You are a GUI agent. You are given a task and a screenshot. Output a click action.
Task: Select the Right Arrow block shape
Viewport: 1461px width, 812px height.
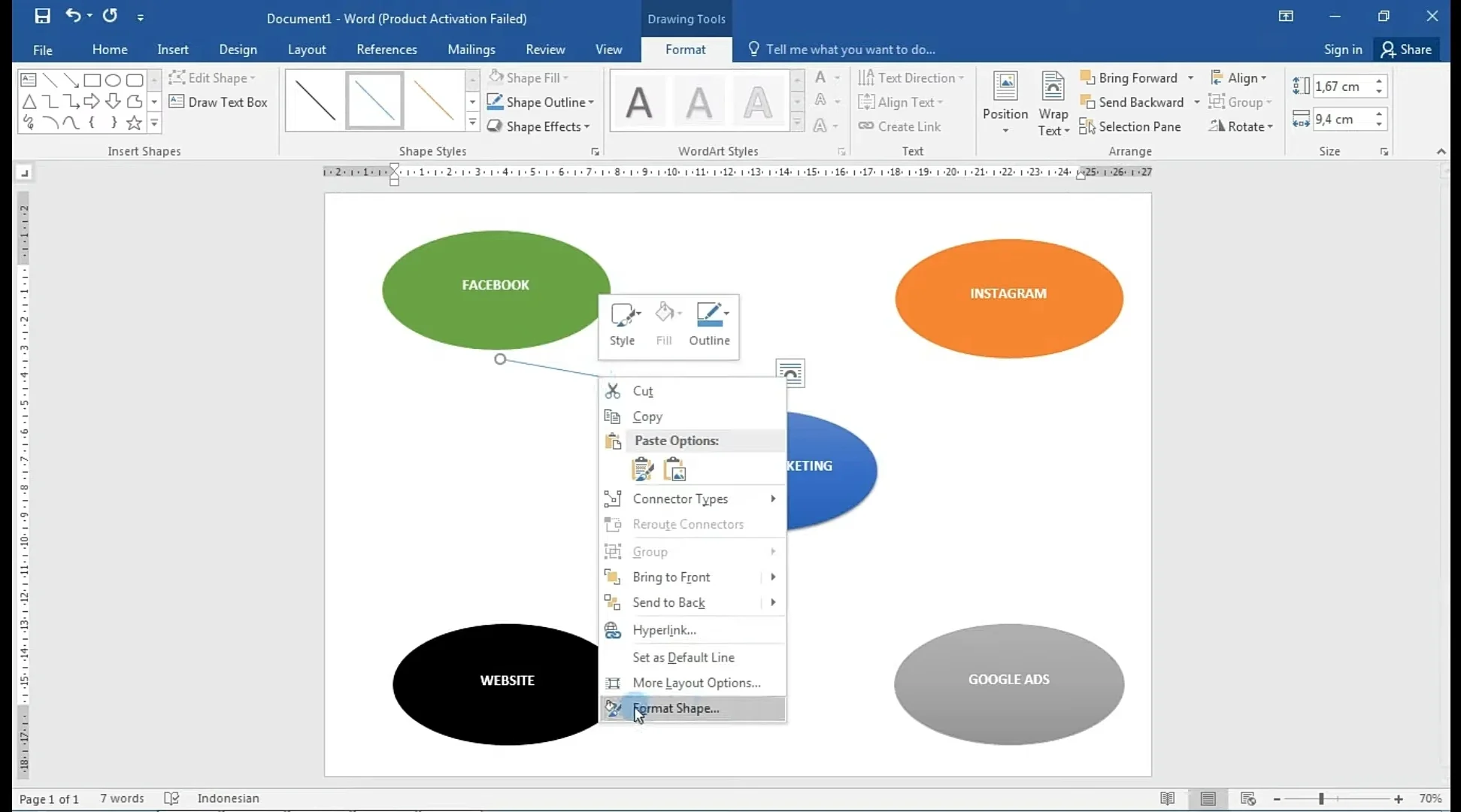(92, 101)
